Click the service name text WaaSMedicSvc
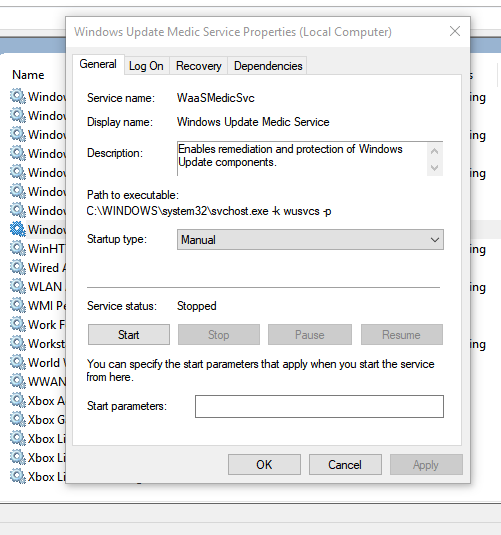The image size is (501, 535). pyautogui.click(x=216, y=98)
